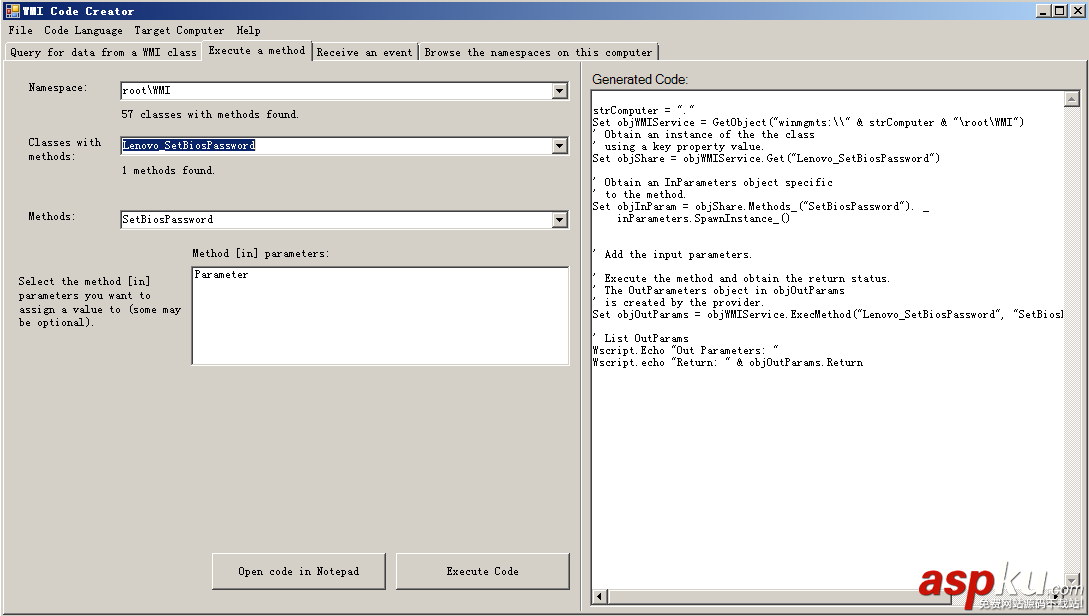Open the Target Computer menu
This screenshot has height=616, width=1089.
point(179,31)
